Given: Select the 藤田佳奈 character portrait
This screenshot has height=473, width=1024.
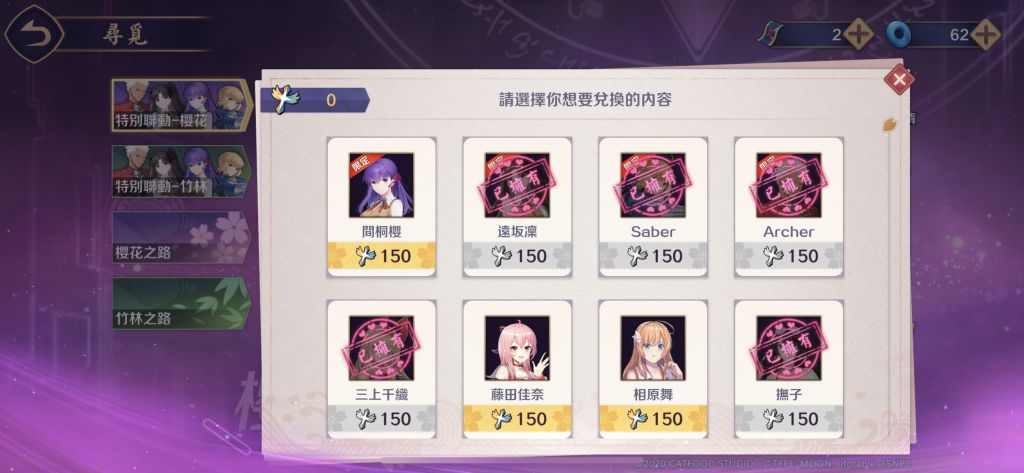Looking at the screenshot, I should (x=517, y=348).
